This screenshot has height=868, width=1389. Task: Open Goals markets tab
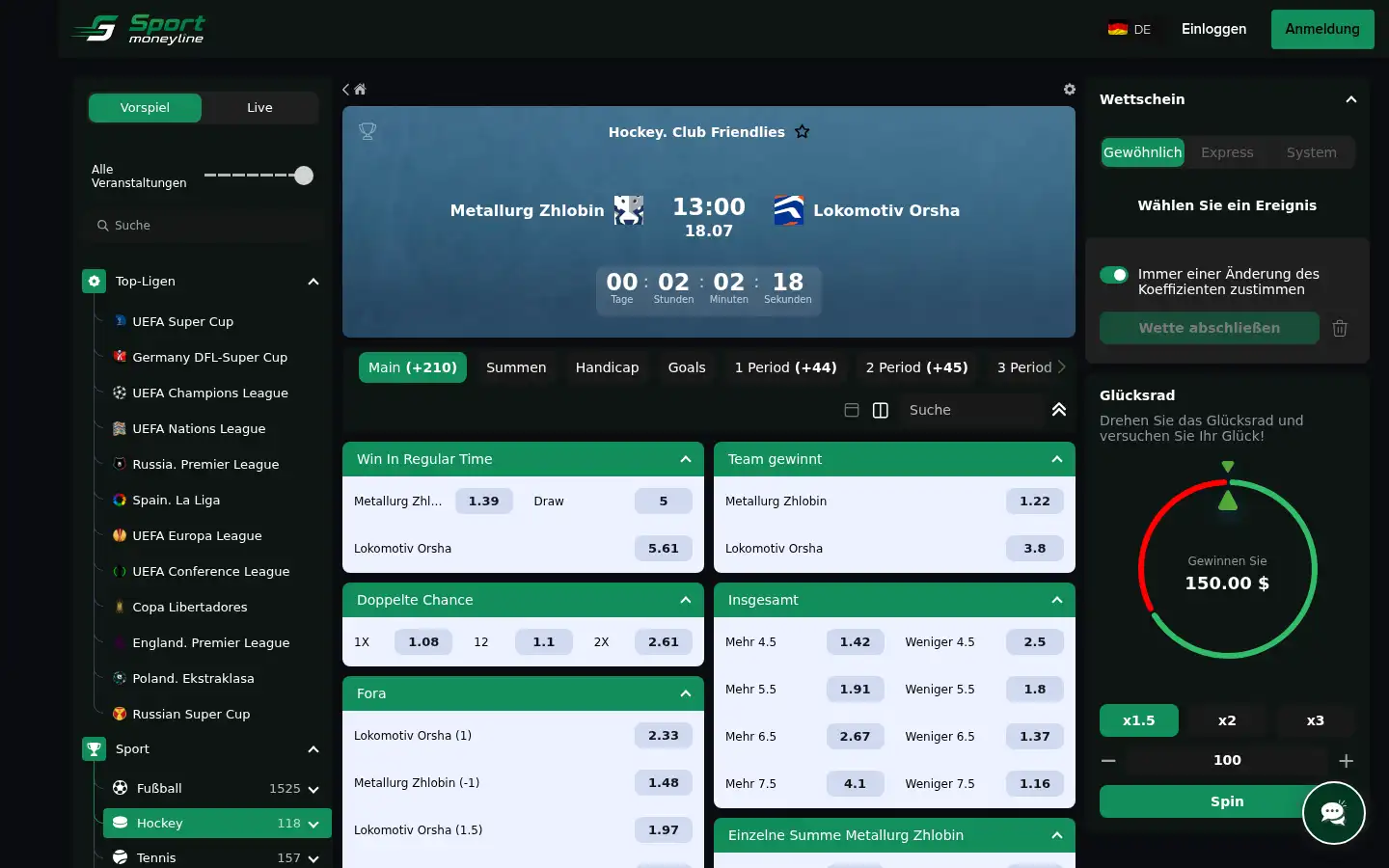pos(687,367)
